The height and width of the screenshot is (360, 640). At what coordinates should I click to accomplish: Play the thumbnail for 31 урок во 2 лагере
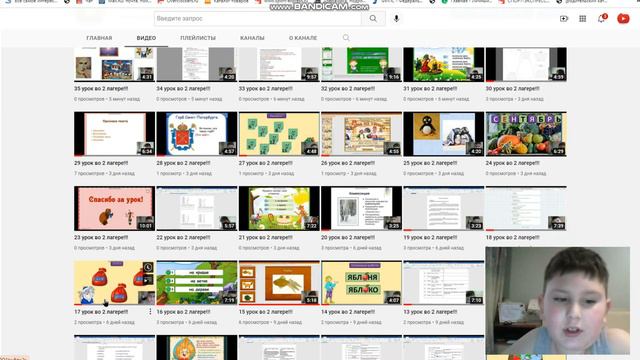click(x=444, y=64)
